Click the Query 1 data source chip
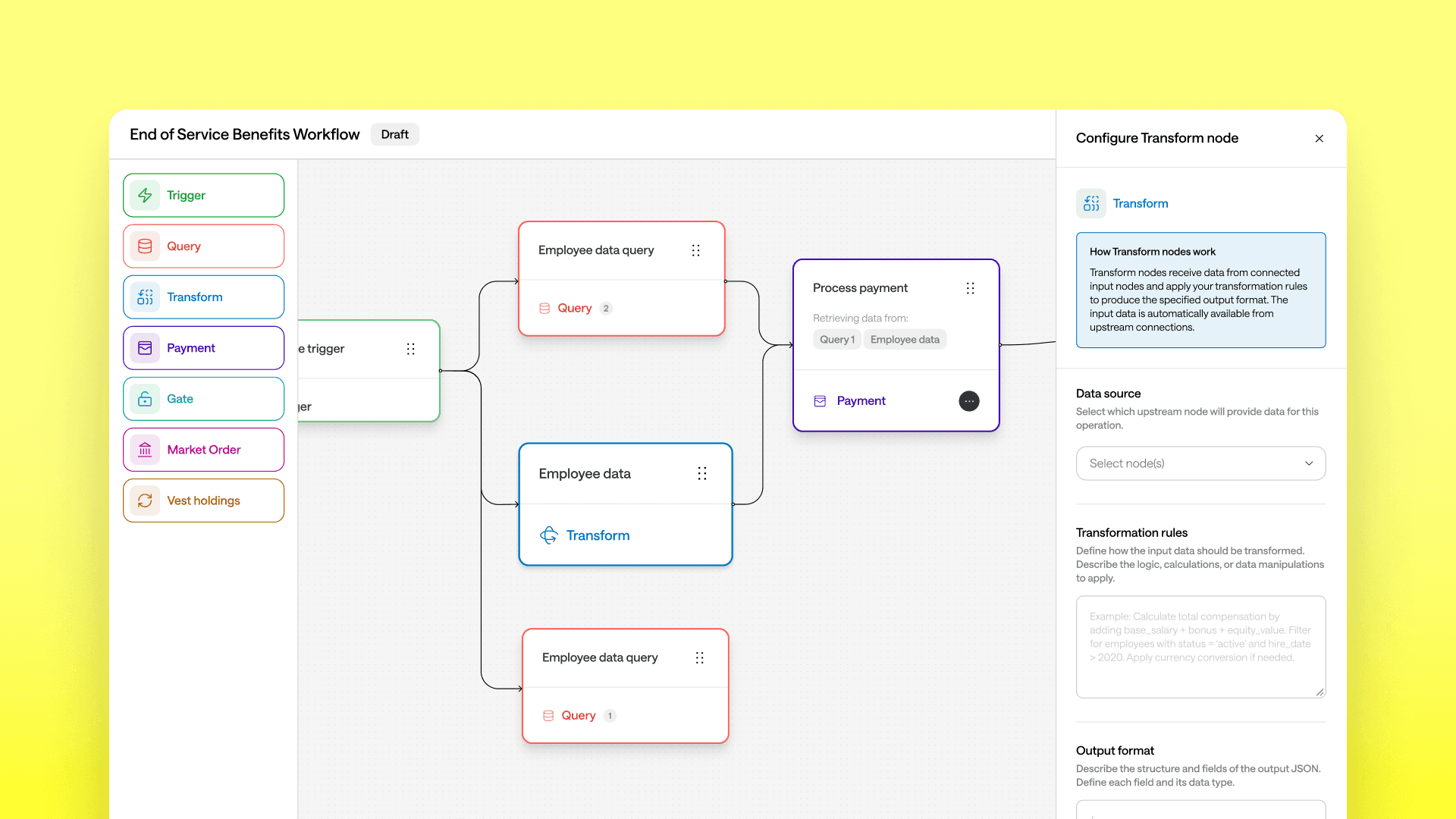This screenshot has width=1456, height=819. click(x=836, y=340)
